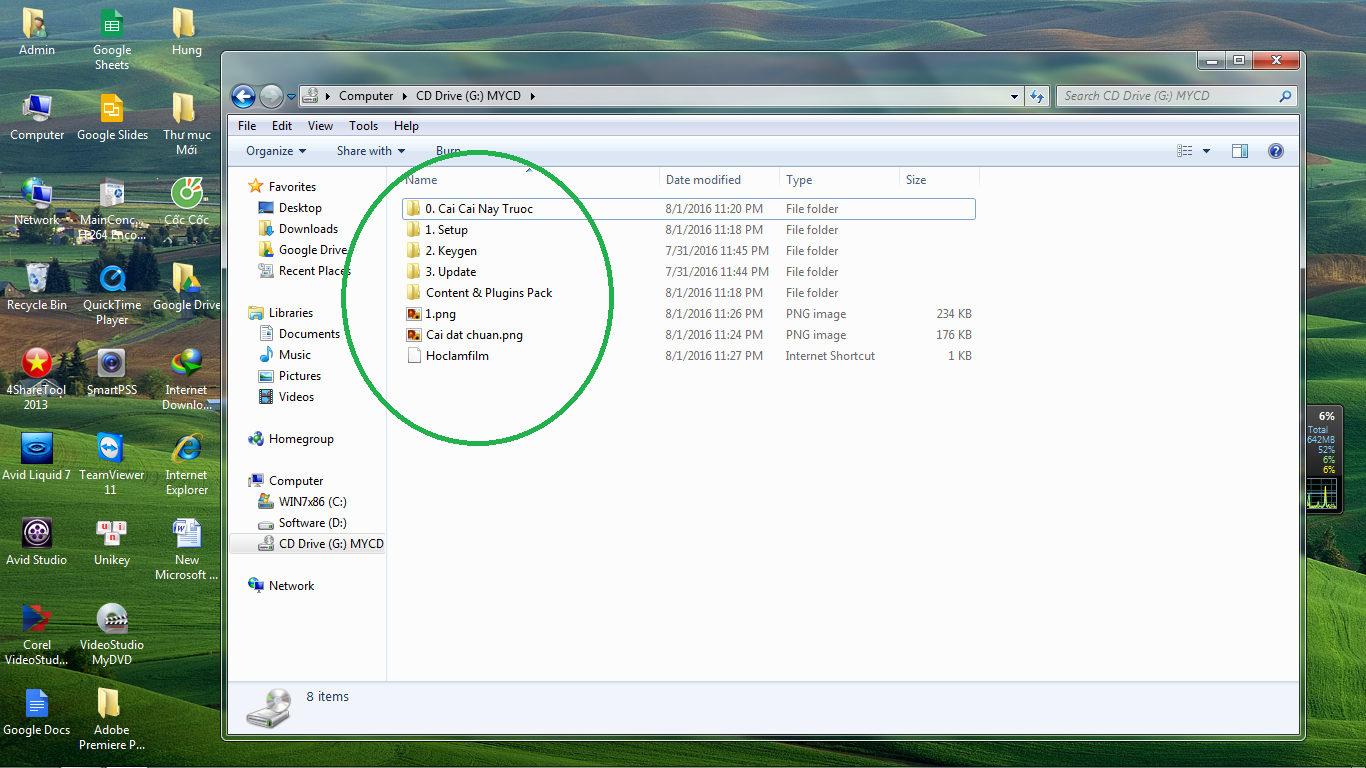Select the Admin desktop folder icon

tap(37, 31)
